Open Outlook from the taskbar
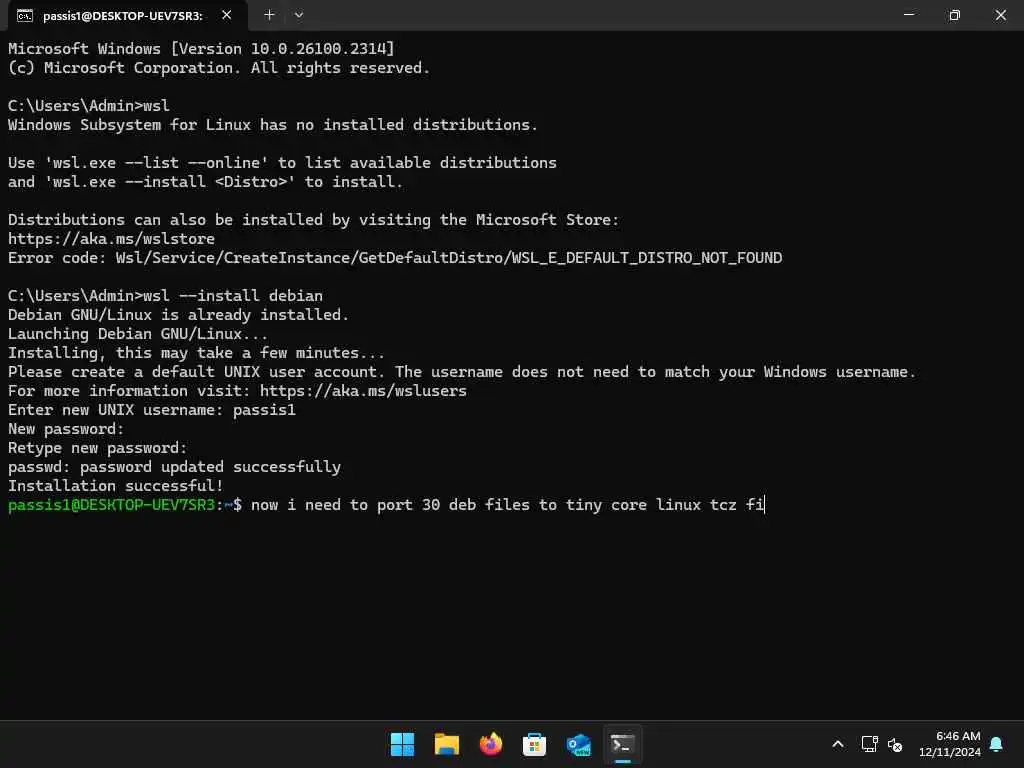 click(x=579, y=744)
